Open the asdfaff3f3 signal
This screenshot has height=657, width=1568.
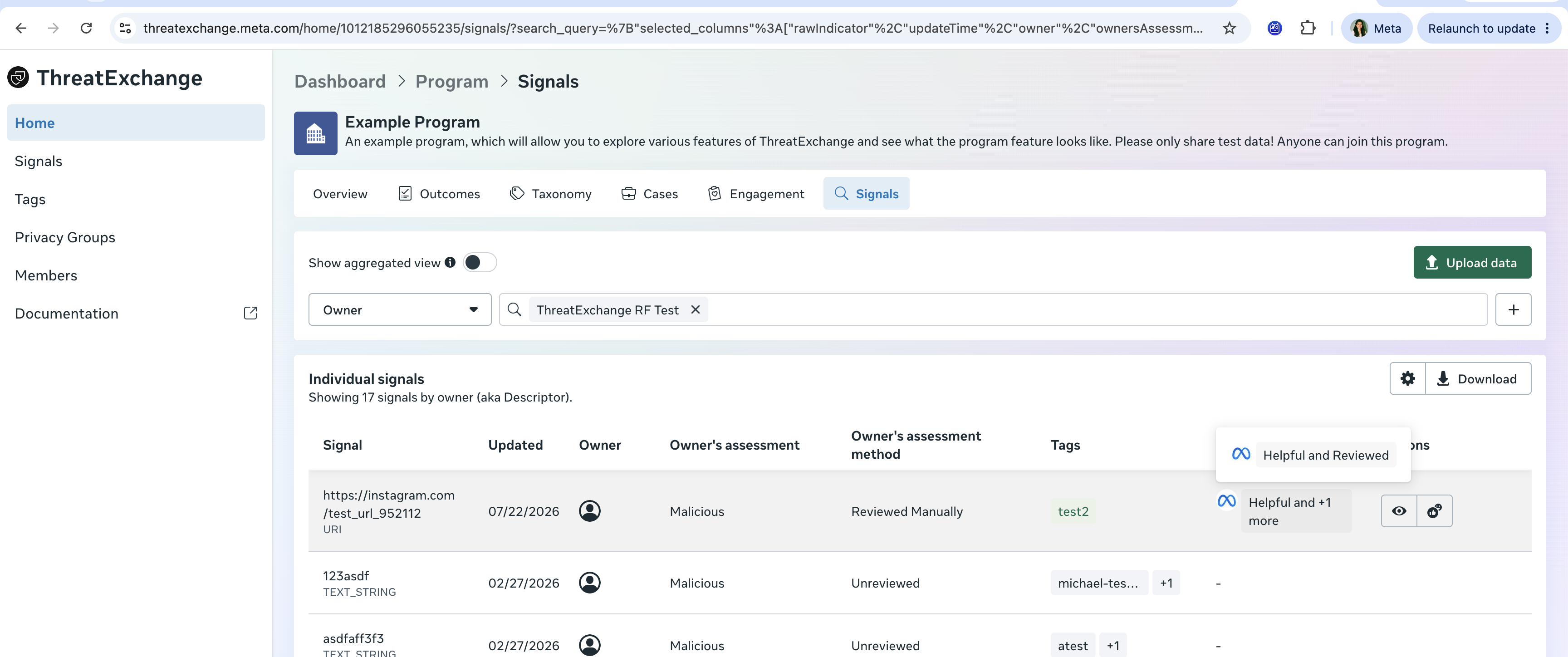tap(353, 638)
